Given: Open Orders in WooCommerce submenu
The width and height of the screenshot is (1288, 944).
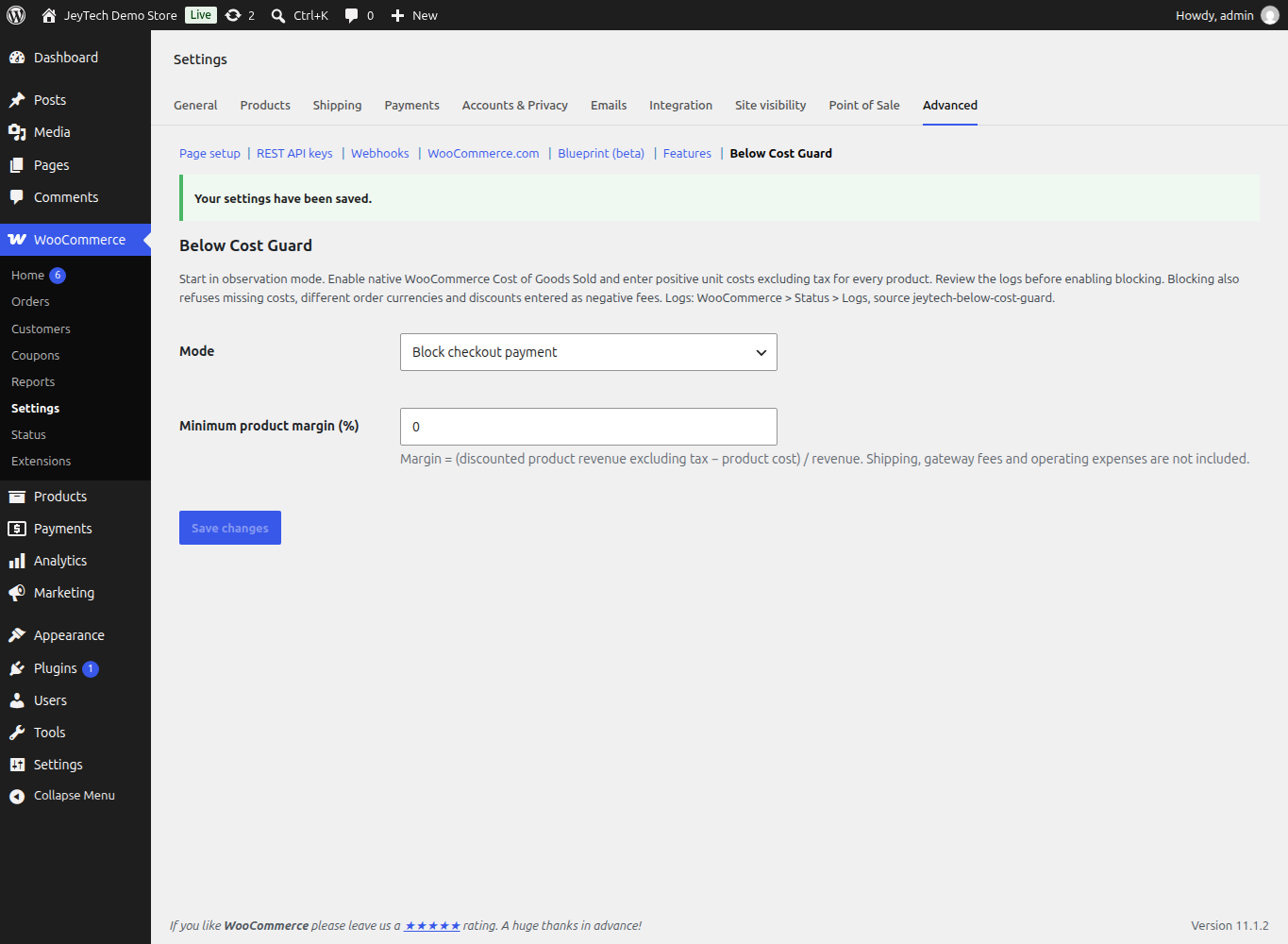Looking at the screenshot, I should 30,302.
